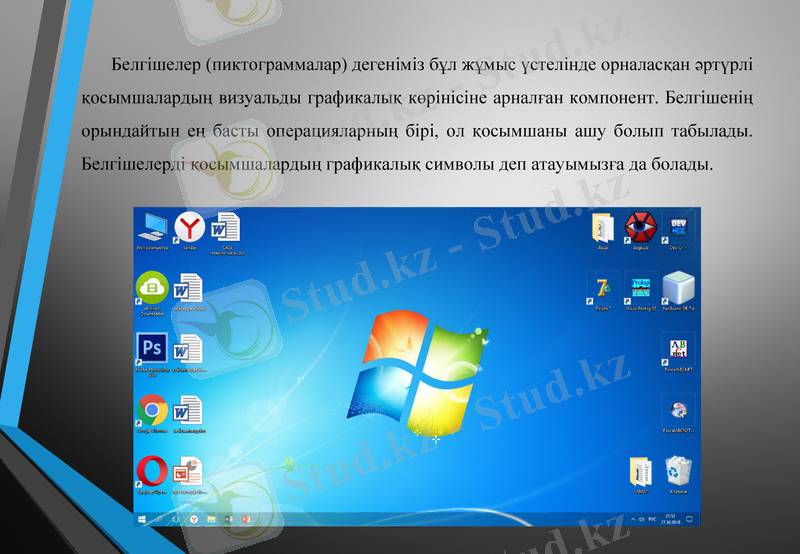
Task: Open File Explorer from the taskbar
Action: pyautogui.click(x=211, y=519)
